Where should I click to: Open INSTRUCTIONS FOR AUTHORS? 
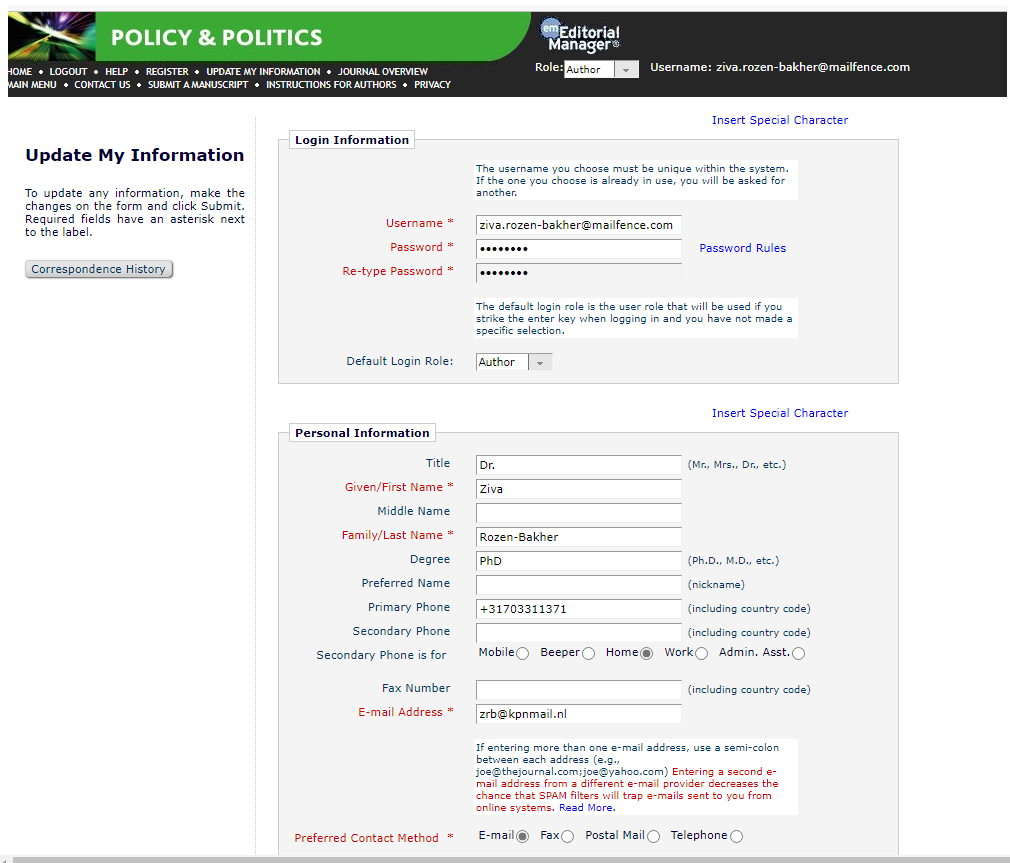click(331, 84)
